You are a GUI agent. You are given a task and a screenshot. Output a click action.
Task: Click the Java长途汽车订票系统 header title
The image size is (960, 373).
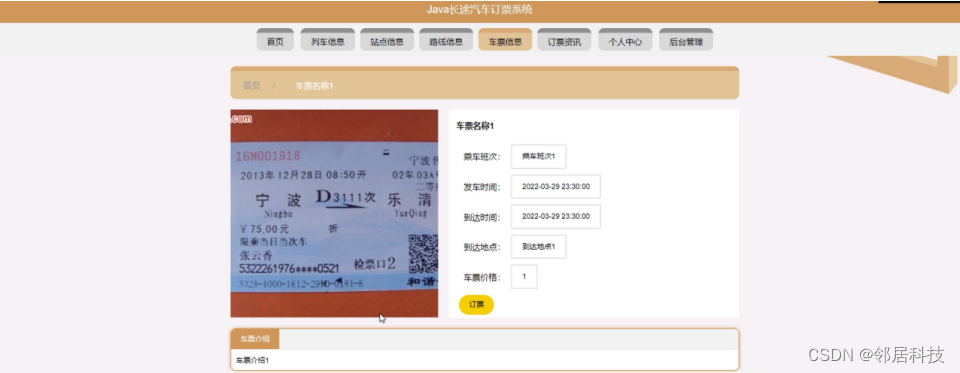click(x=479, y=10)
